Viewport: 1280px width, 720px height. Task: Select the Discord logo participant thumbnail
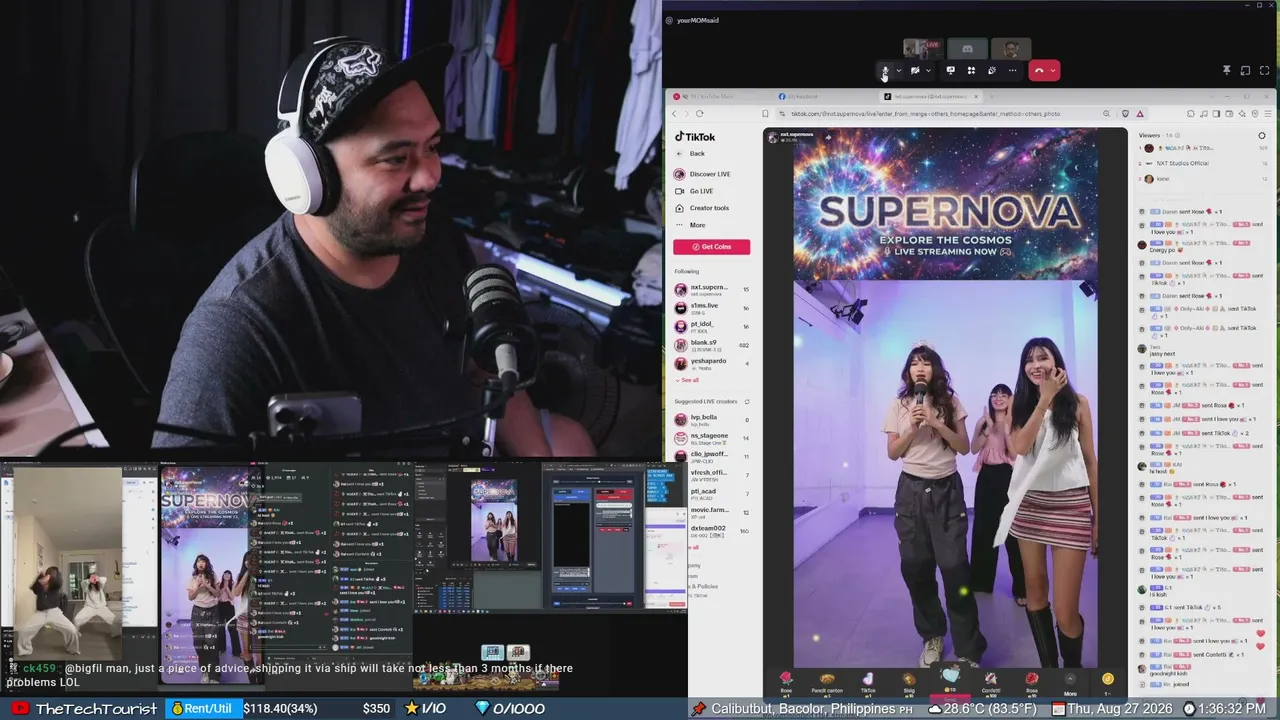pos(967,48)
